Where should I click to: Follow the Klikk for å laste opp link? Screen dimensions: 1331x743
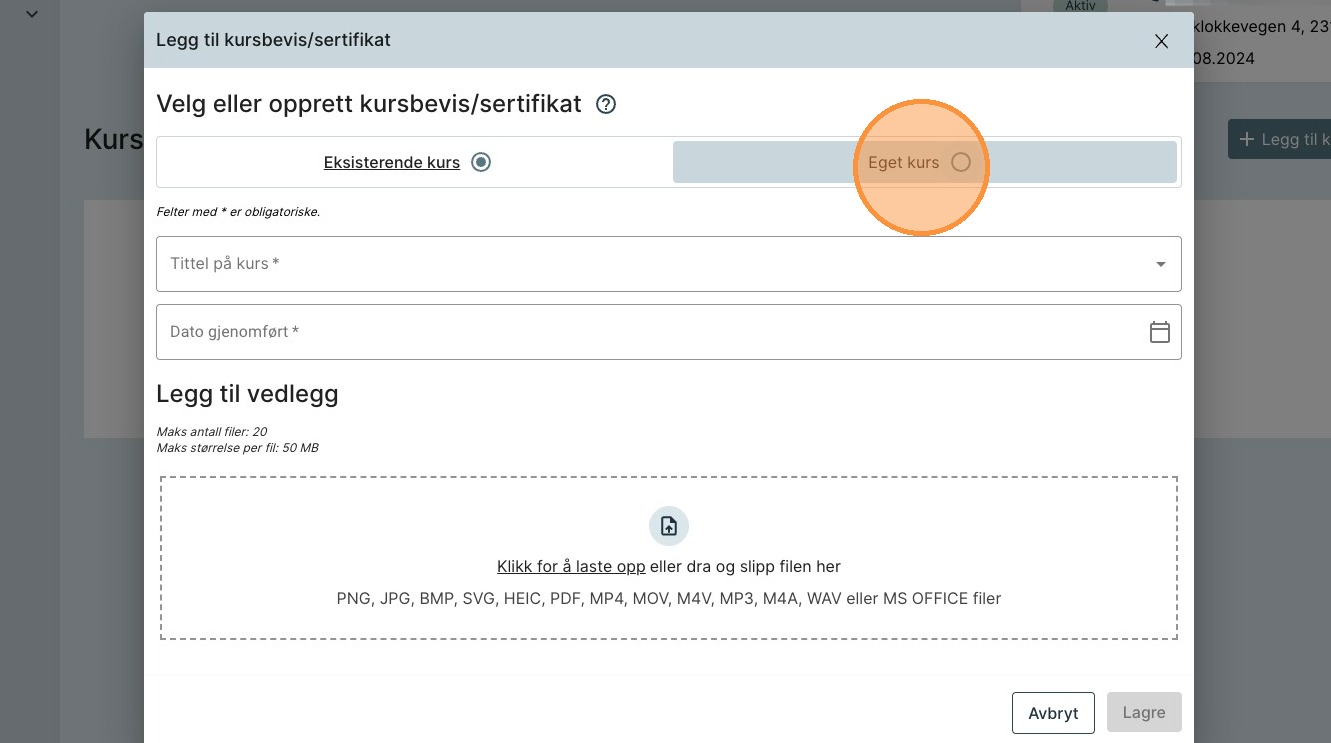tap(571, 566)
